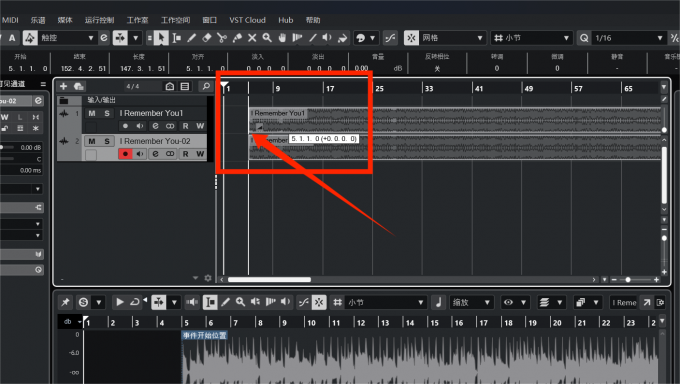This screenshot has width=680, height=384.
Task: Select the Hand comp tool
Action: pyautogui.click(x=282, y=38)
